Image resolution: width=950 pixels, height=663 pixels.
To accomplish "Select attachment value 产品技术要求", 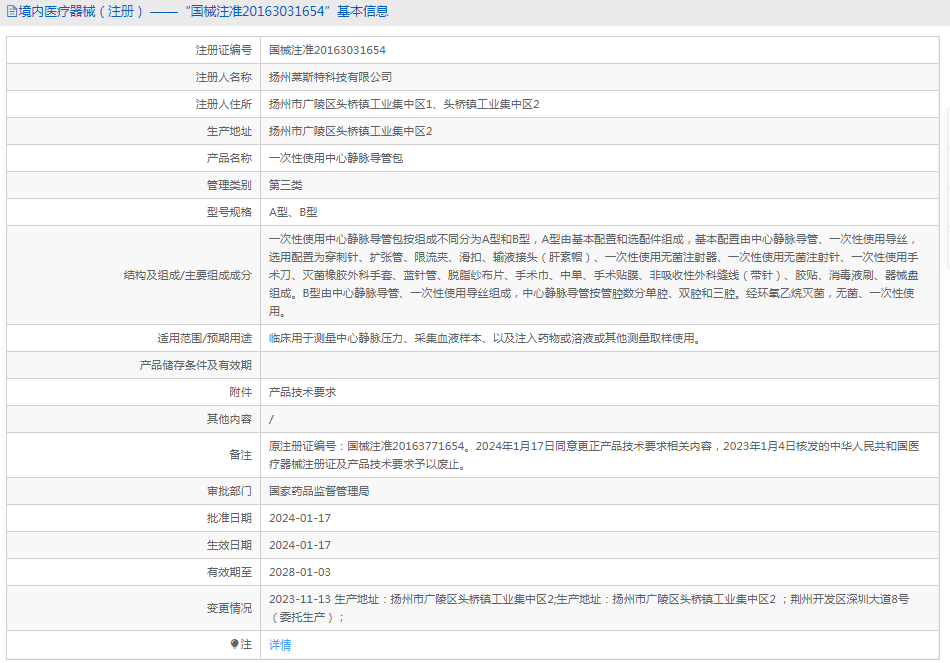I will (302, 392).
